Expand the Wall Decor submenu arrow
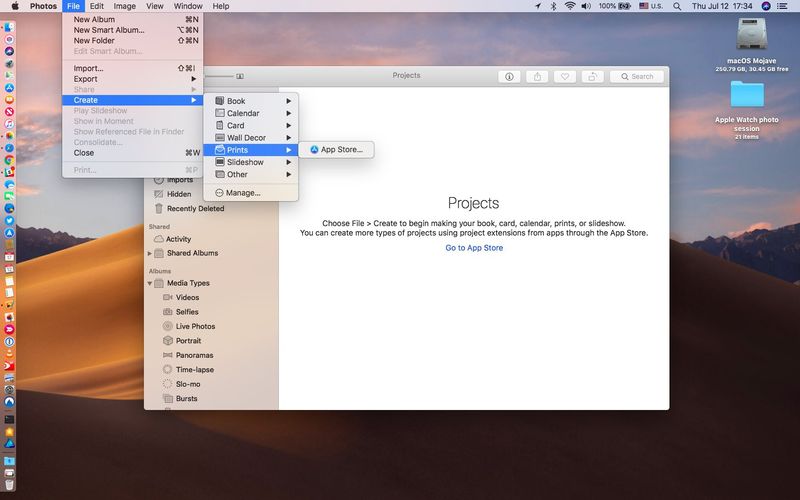800x500 pixels. [289, 138]
